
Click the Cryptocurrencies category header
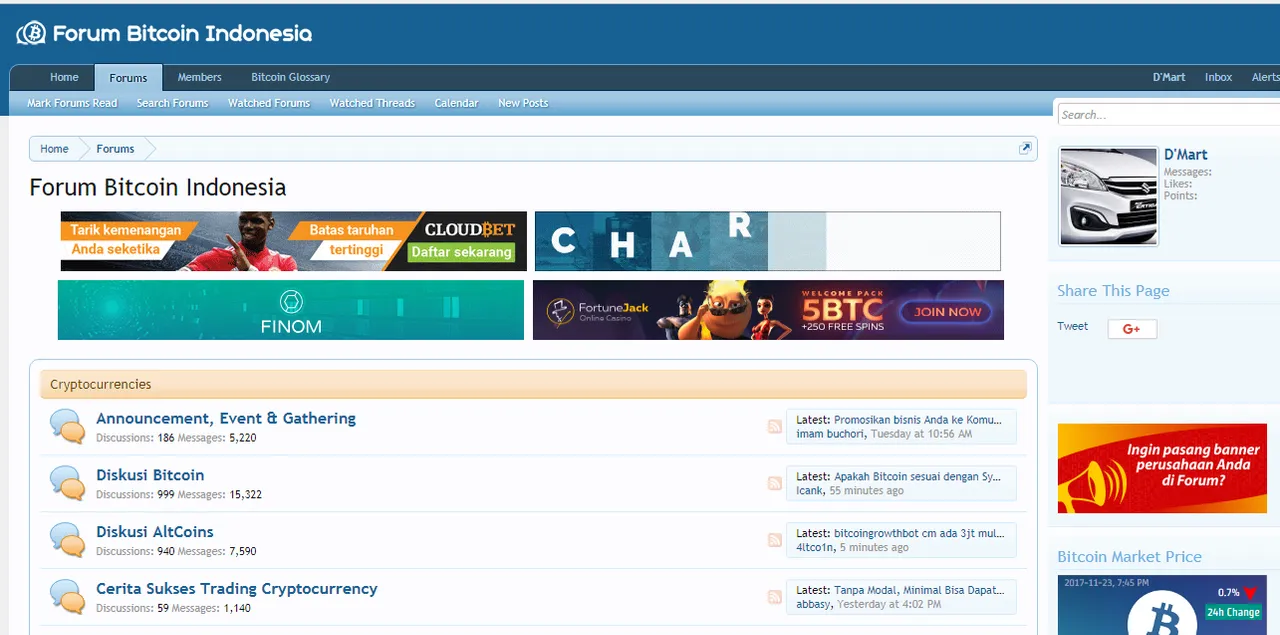click(x=533, y=384)
